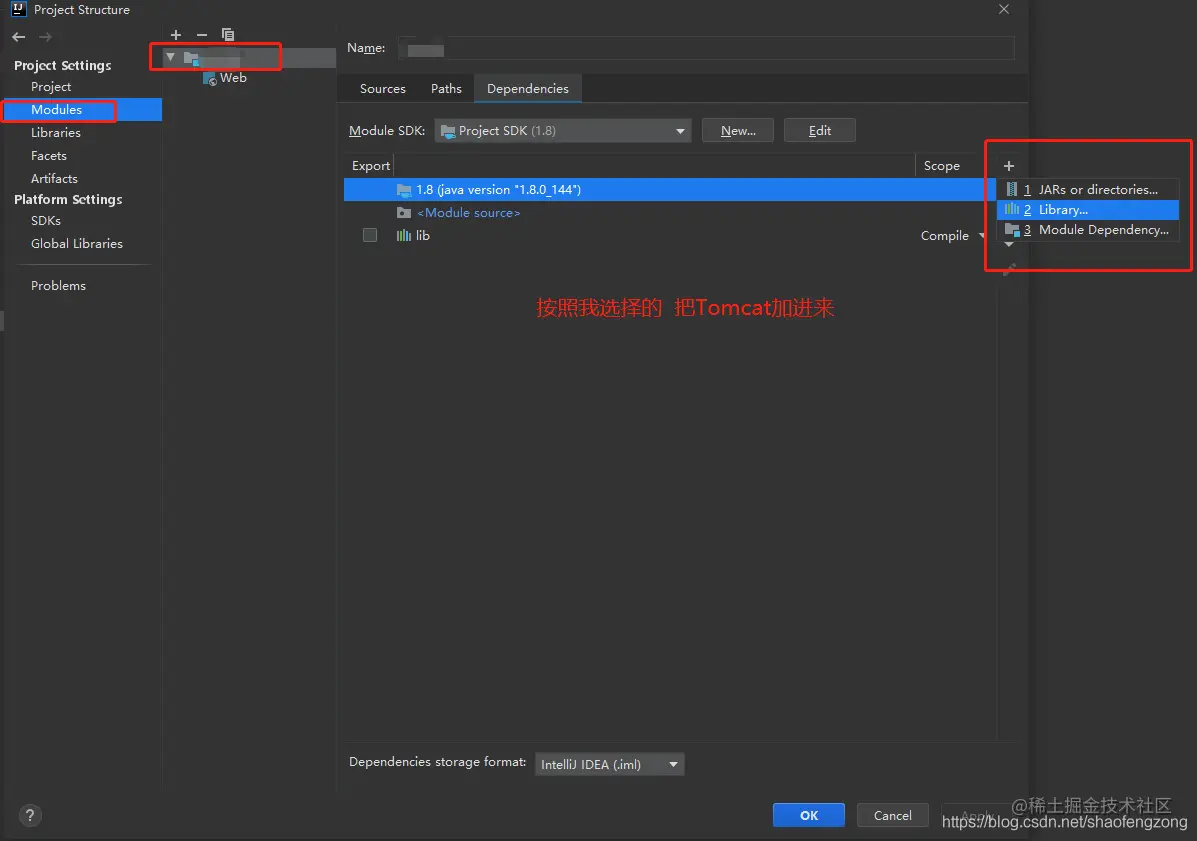Copy the selected module icon
Screen dimensions: 1197x841
point(227,34)
